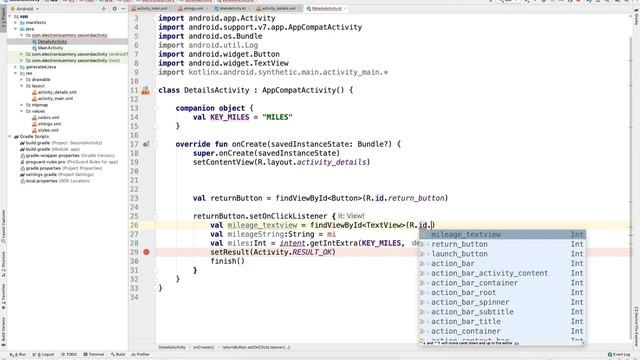Click the override gutter icon on line 17
The width and height of the screenshot is (640, 360).
pos(146,144)
